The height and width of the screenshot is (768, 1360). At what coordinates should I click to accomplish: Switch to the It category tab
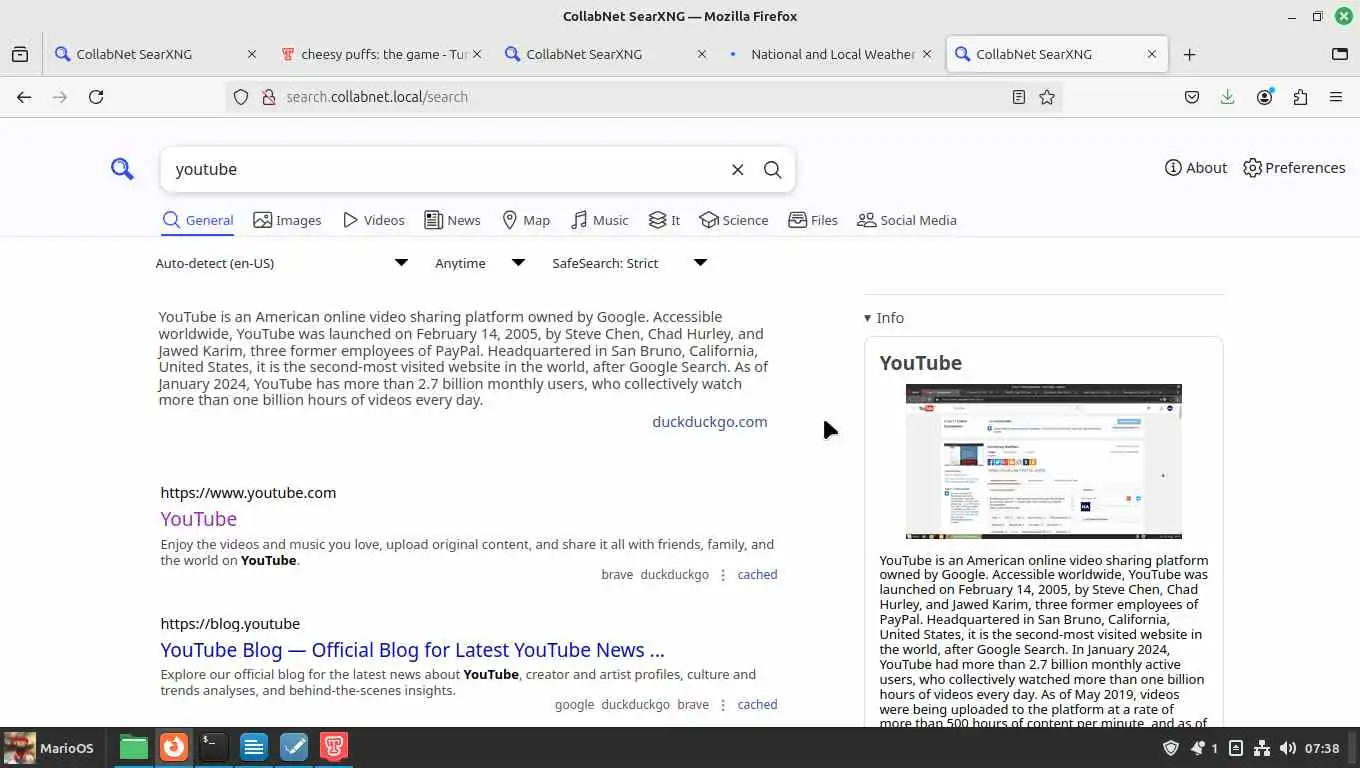[x=664, y=220]
